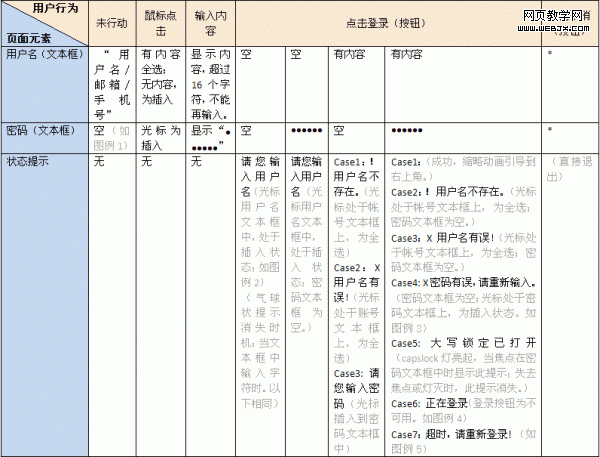Select the 鼠标点击 column header

(160, 22)
